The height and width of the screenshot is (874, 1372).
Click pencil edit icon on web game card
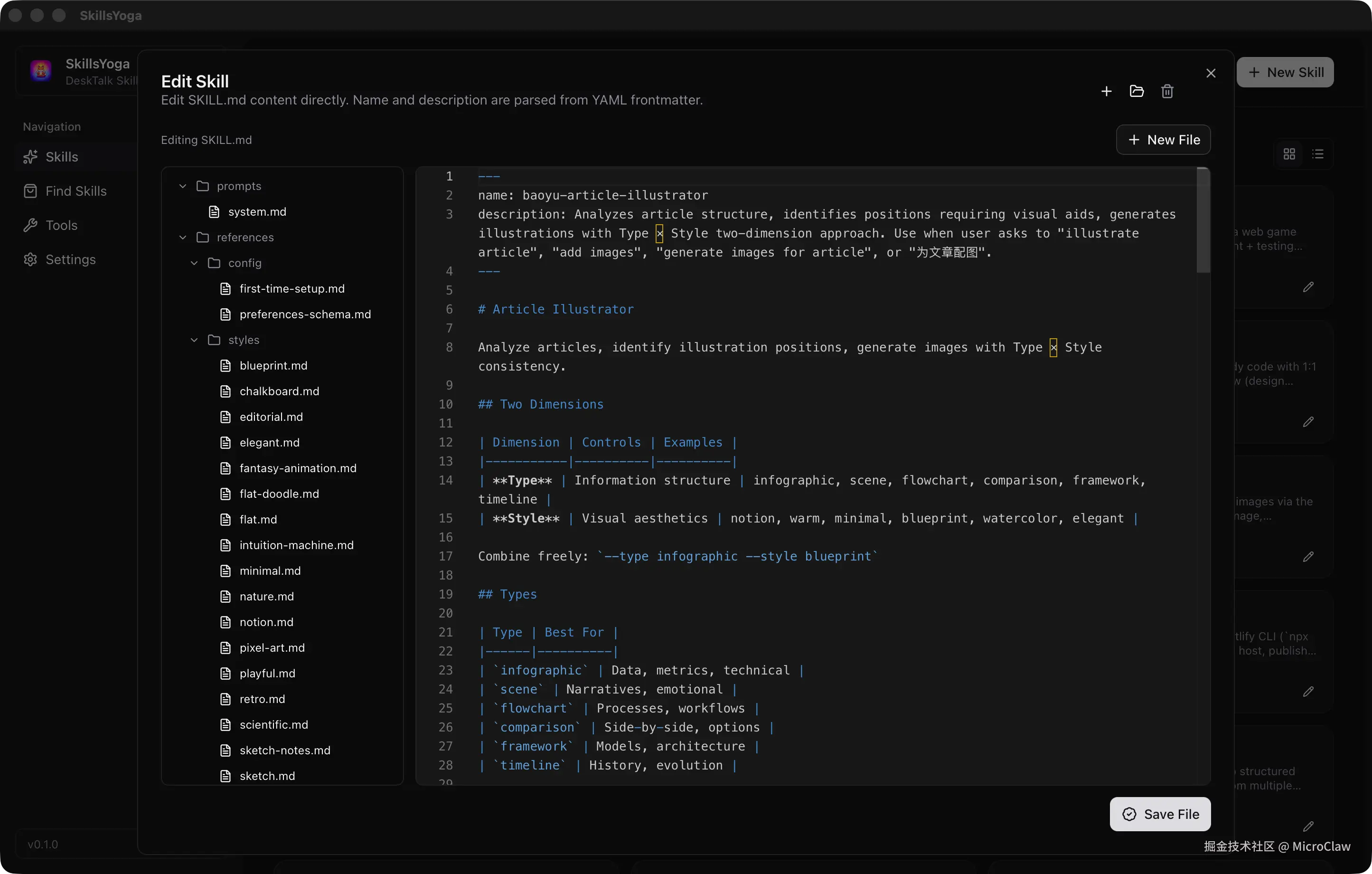(x=1307, y=287)
